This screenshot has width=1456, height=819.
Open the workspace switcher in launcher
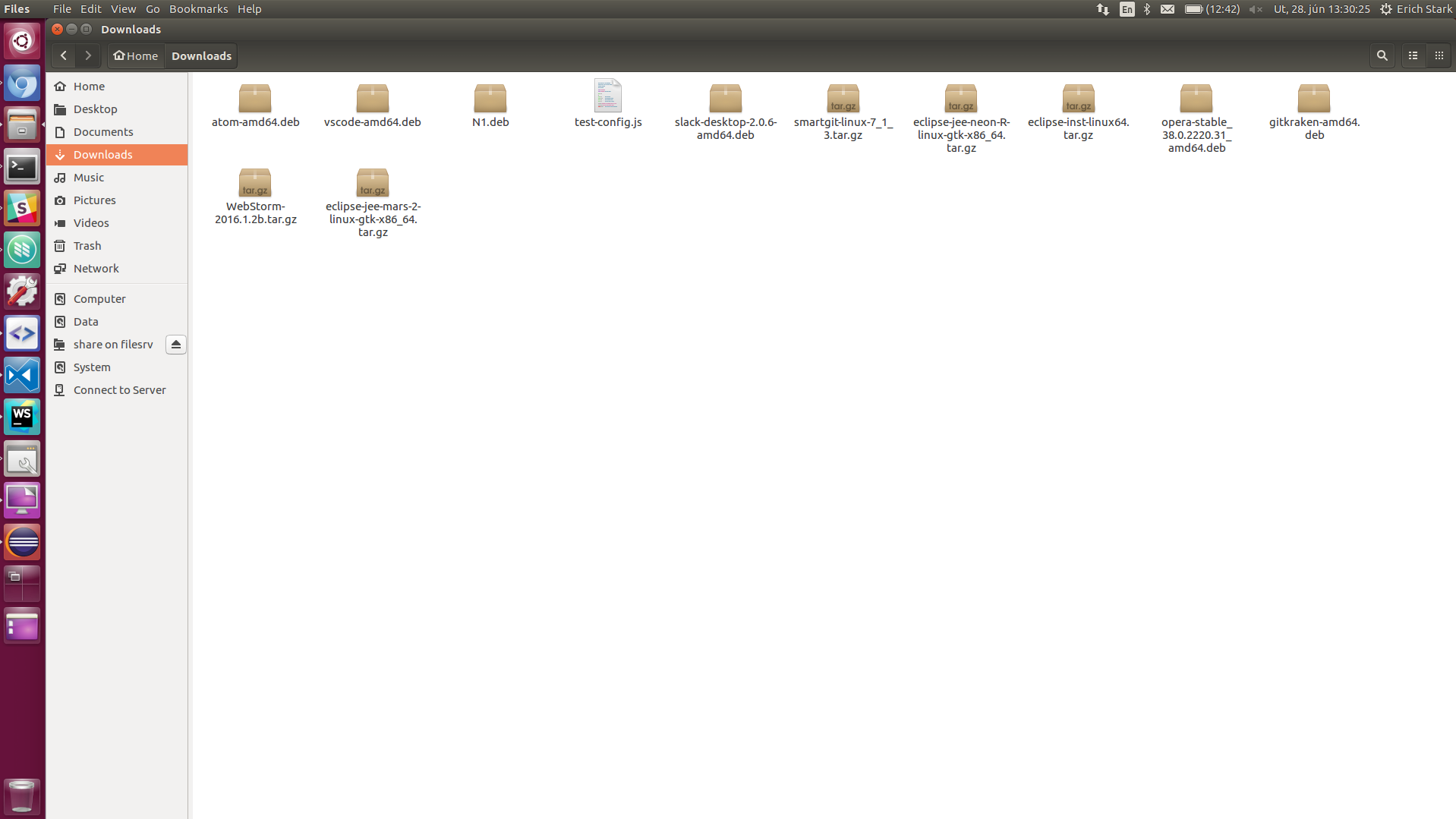[x=22, y=584]
